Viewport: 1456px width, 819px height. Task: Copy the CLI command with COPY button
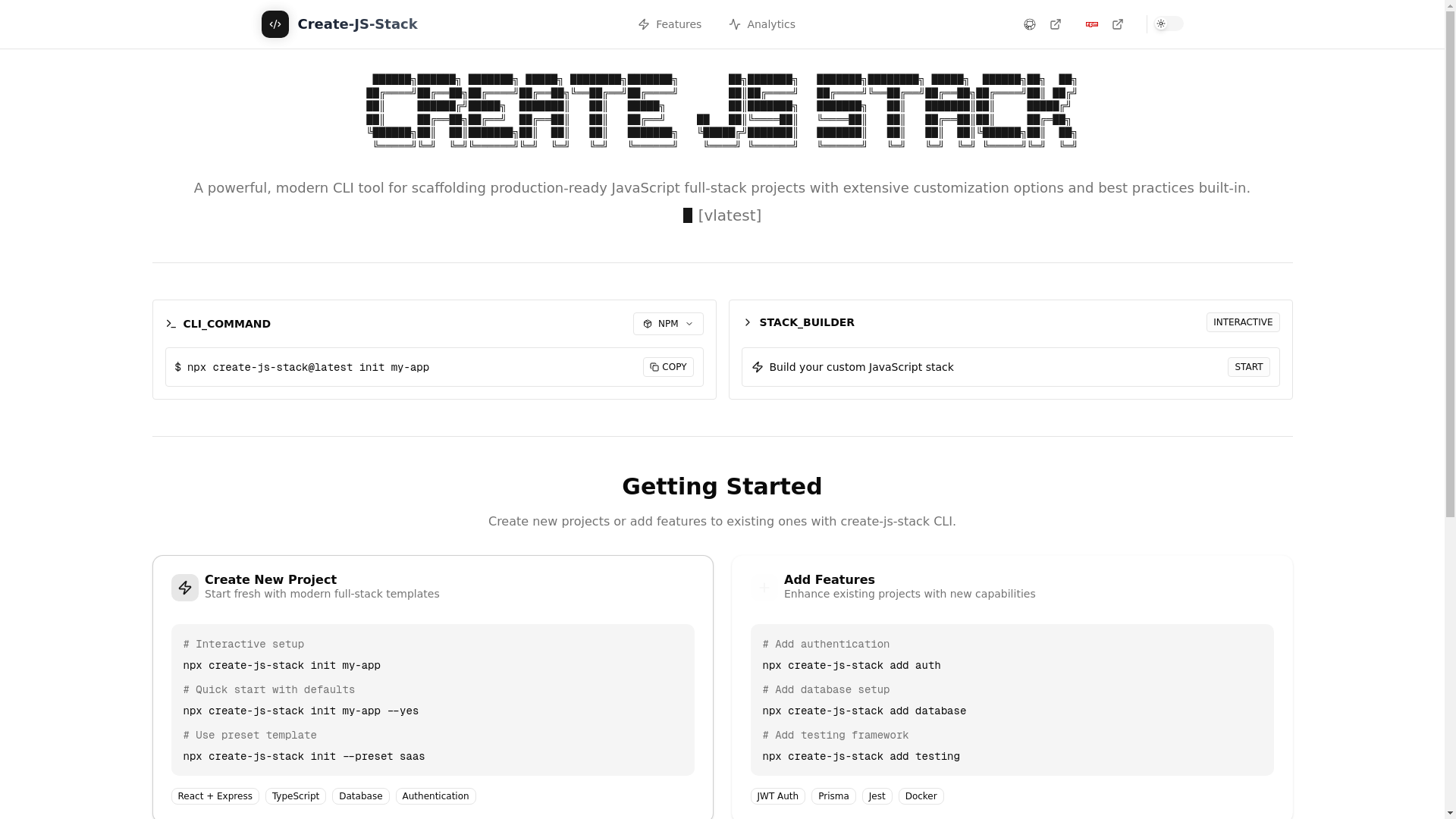point(668,367)
